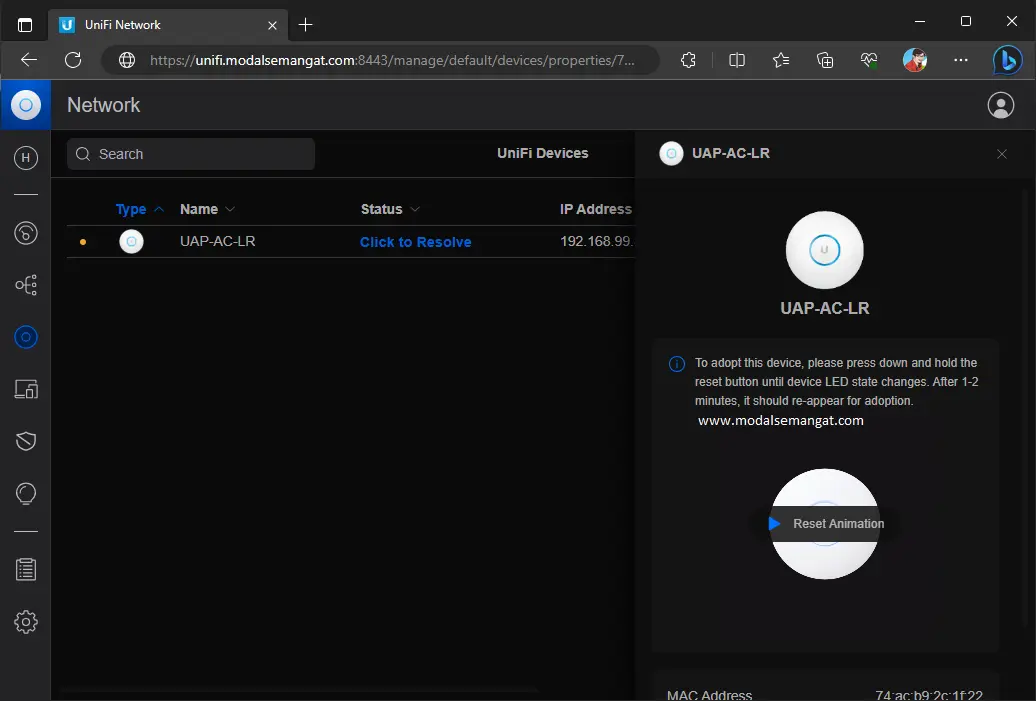The width and height of the screenshot is (1036, 701).
Task: Click the browser address bar URL
Action: point(392,60)
